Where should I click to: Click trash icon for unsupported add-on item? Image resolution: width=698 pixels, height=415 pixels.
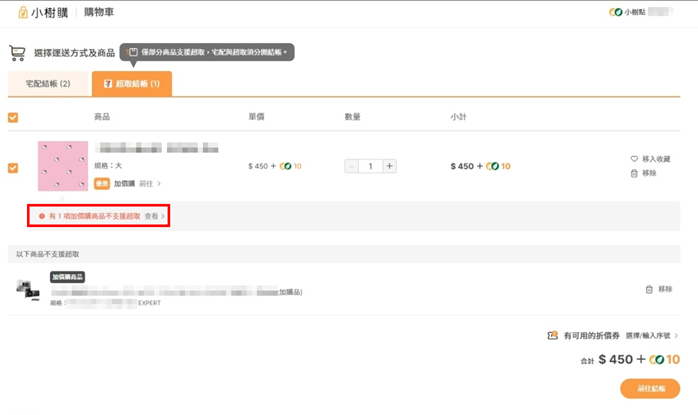[649, 289]
